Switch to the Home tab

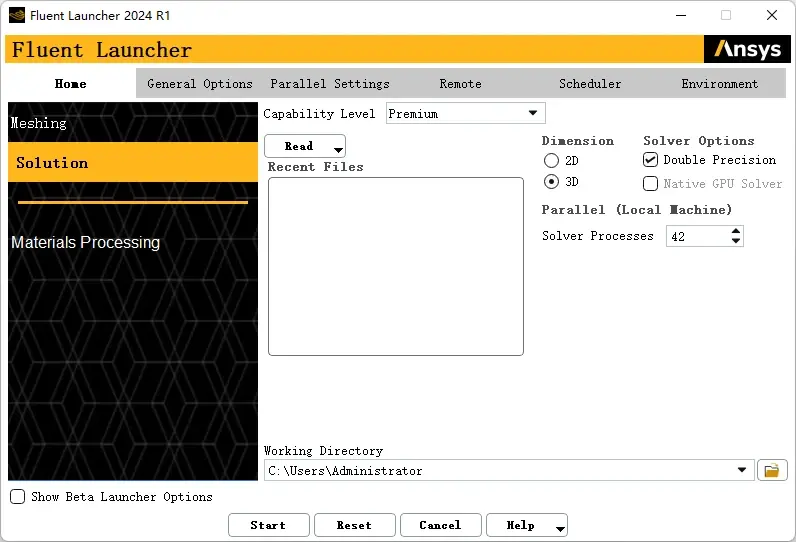pos(71,84)
